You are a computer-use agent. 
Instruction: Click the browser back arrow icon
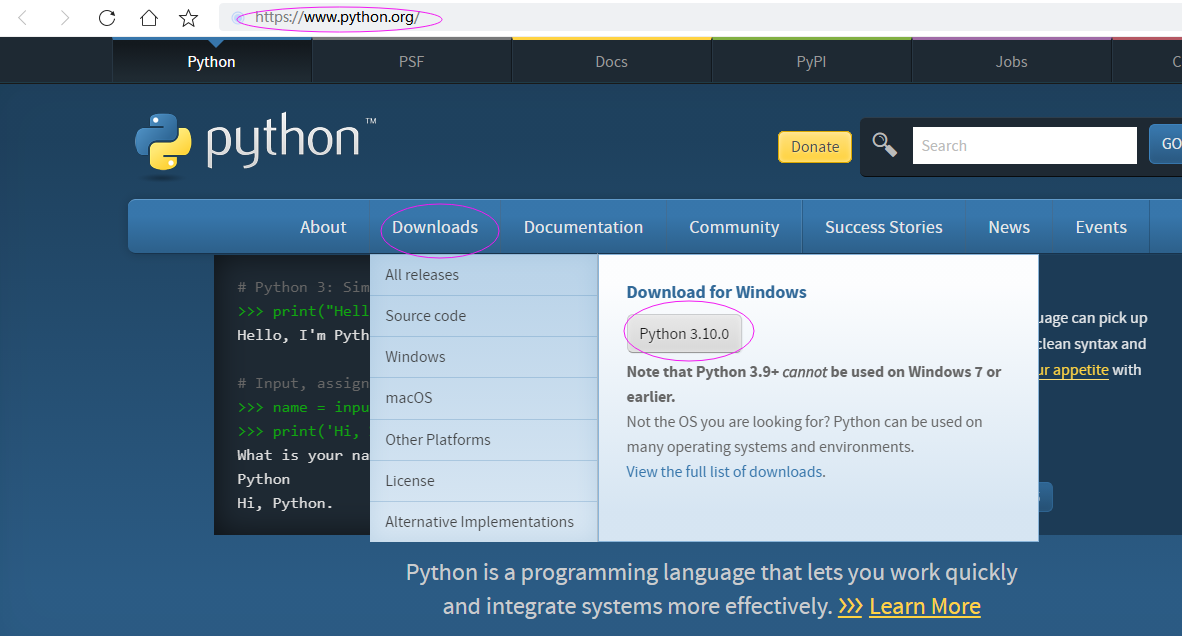pos(23,18)
